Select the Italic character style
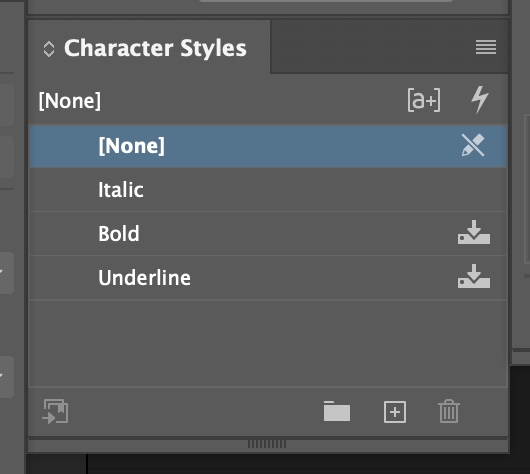The image size is (530, 474). coord(268,190)
